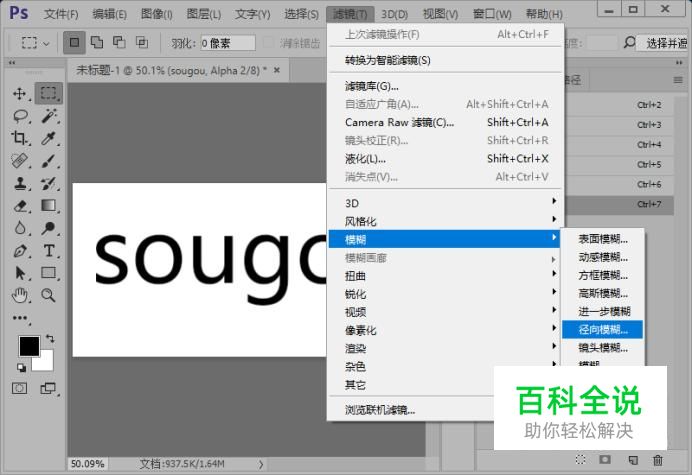The width and height of the screenshot is (692, 475).
Task: Select the Clone Stamp tool
Action: [20, 183]
